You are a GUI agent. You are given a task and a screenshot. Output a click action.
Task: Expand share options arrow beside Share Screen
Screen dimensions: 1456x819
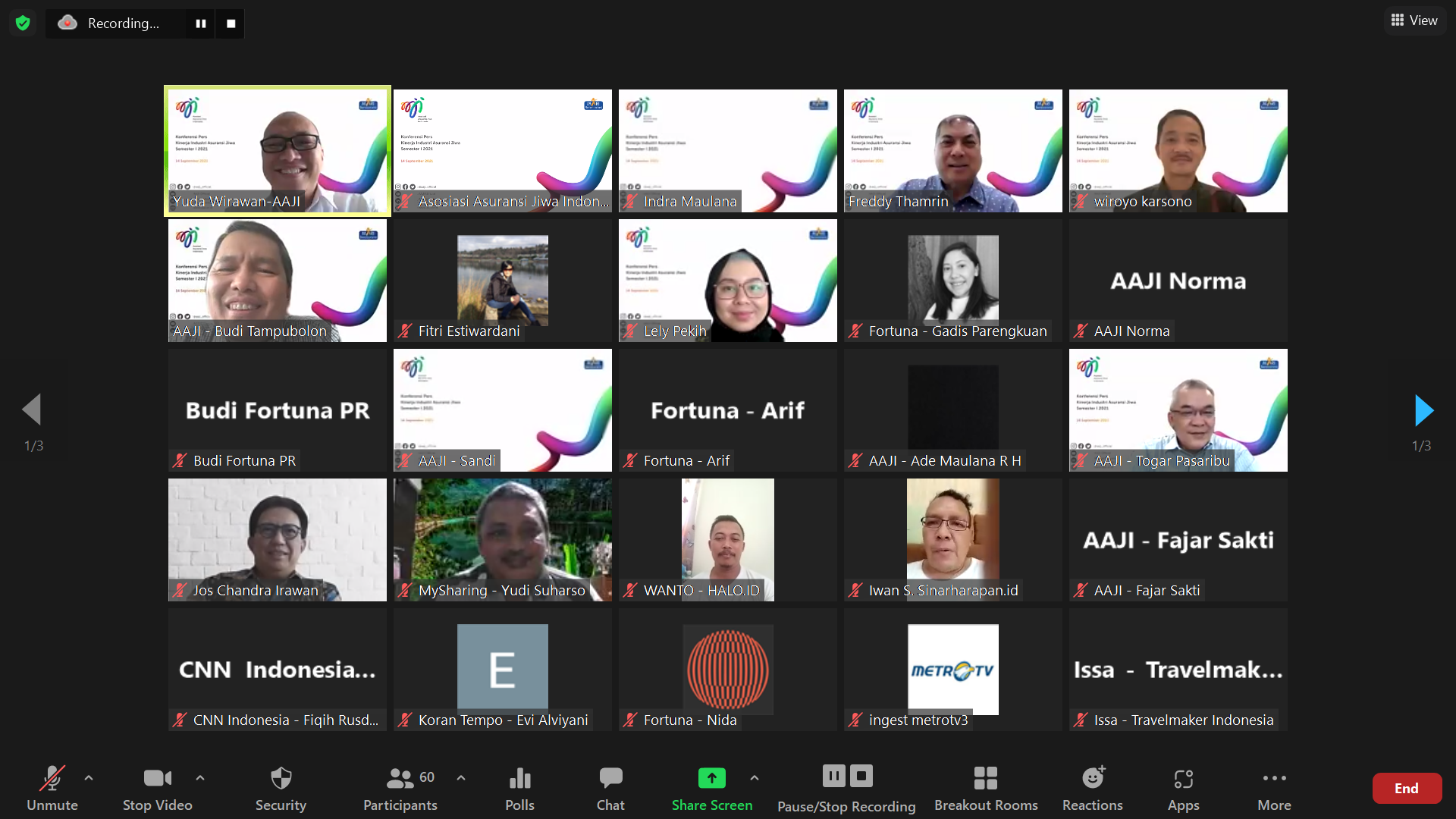point(755,778)
